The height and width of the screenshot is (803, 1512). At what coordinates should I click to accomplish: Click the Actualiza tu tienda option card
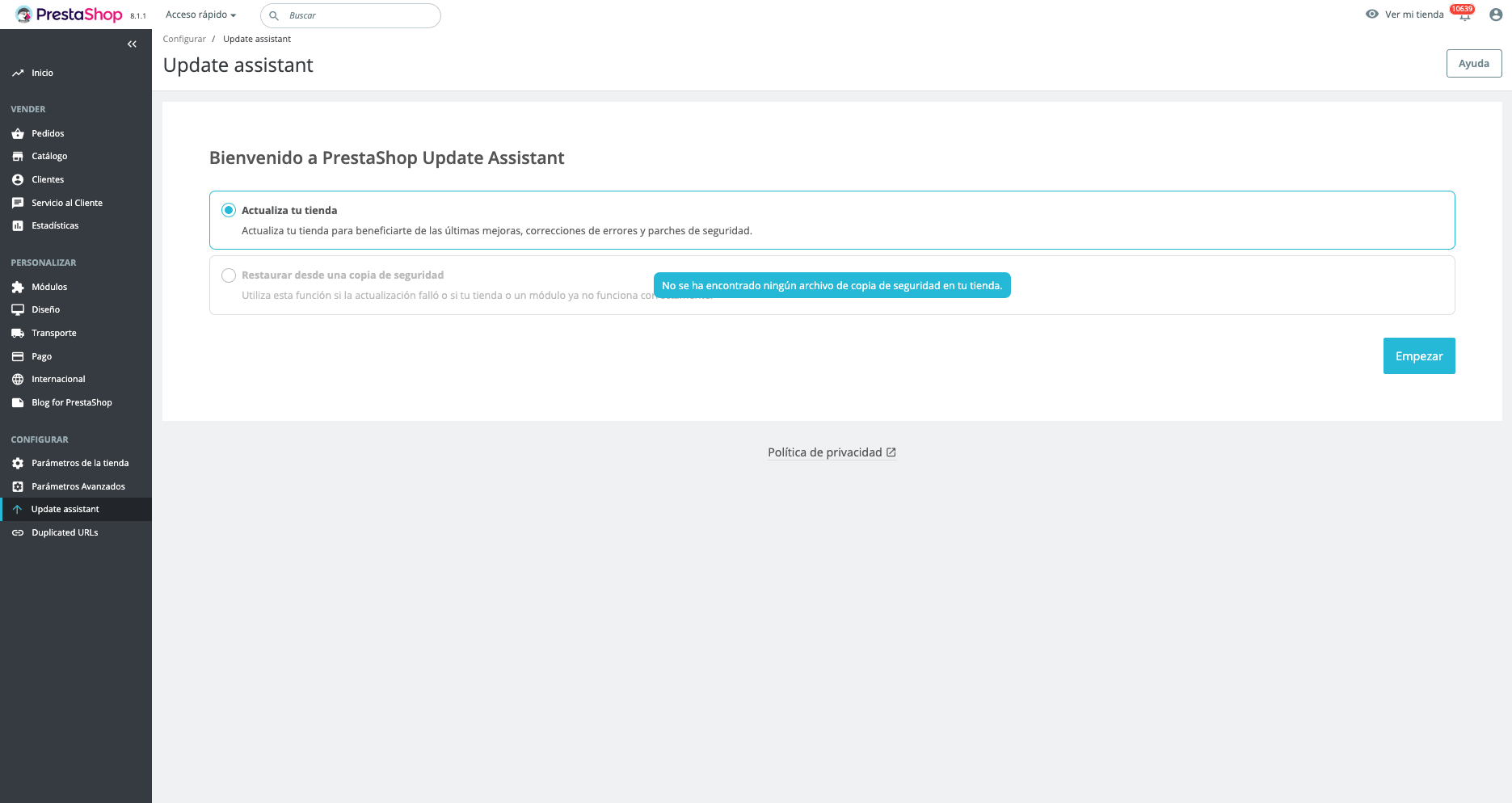coord(832,220)
